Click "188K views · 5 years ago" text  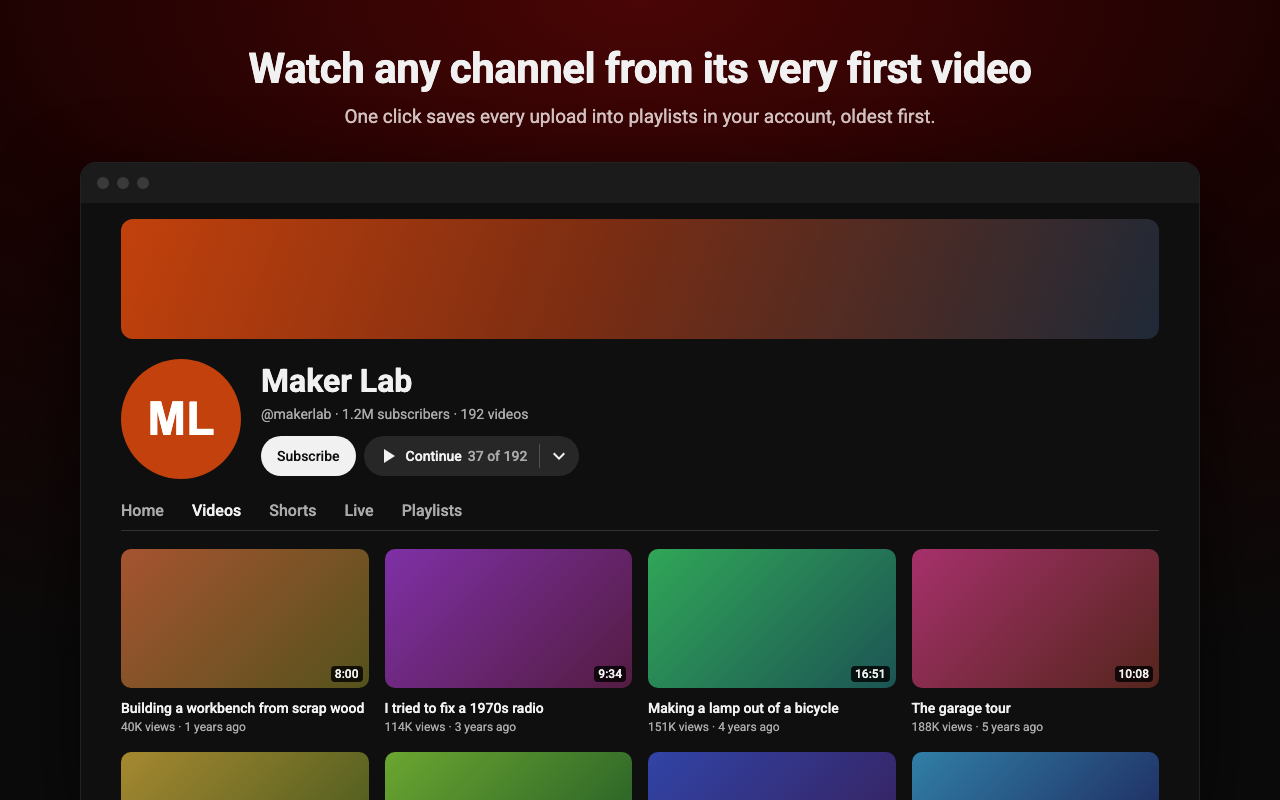(x=977, y=727)
